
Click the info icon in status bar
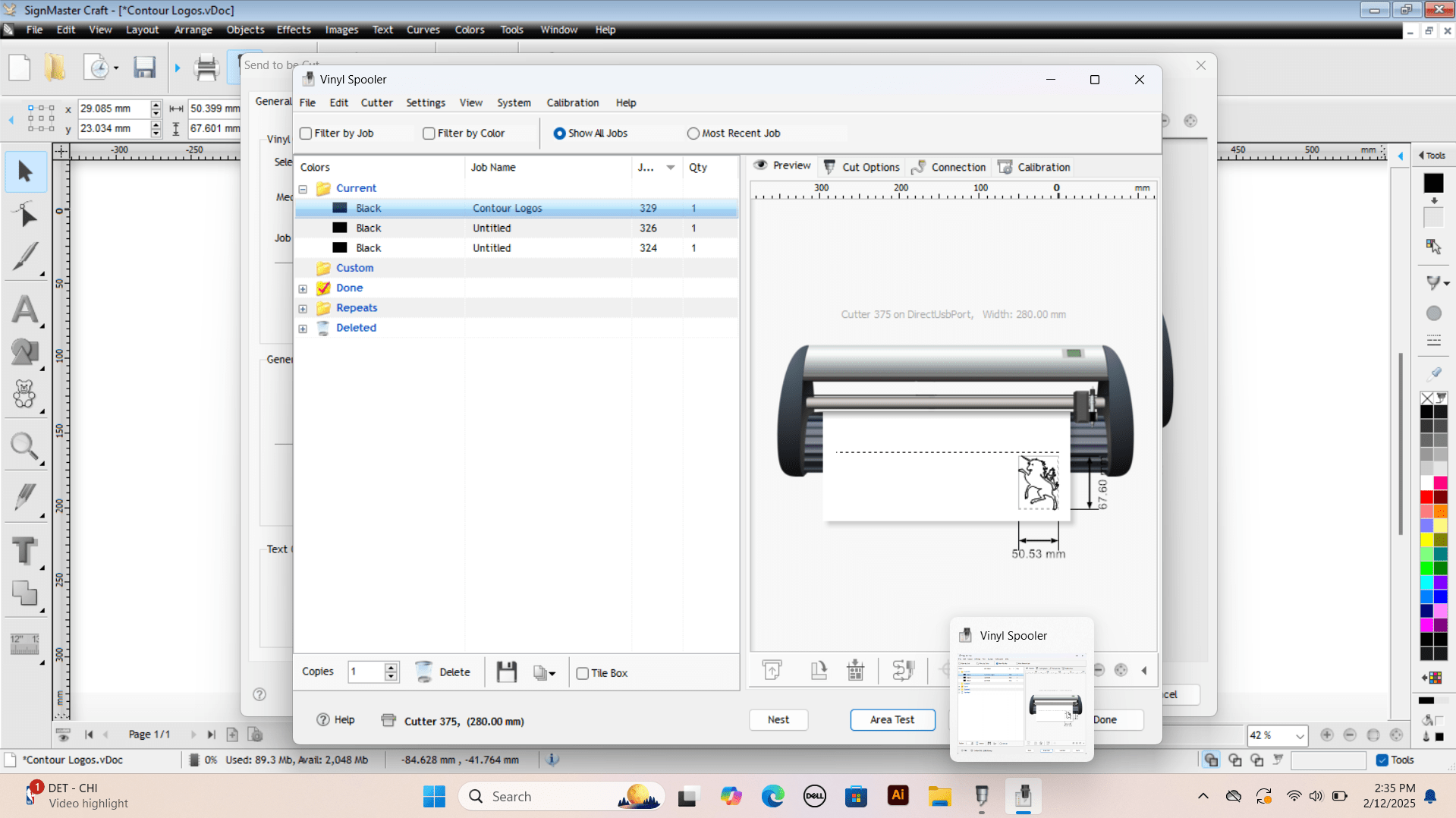(553, 760)
